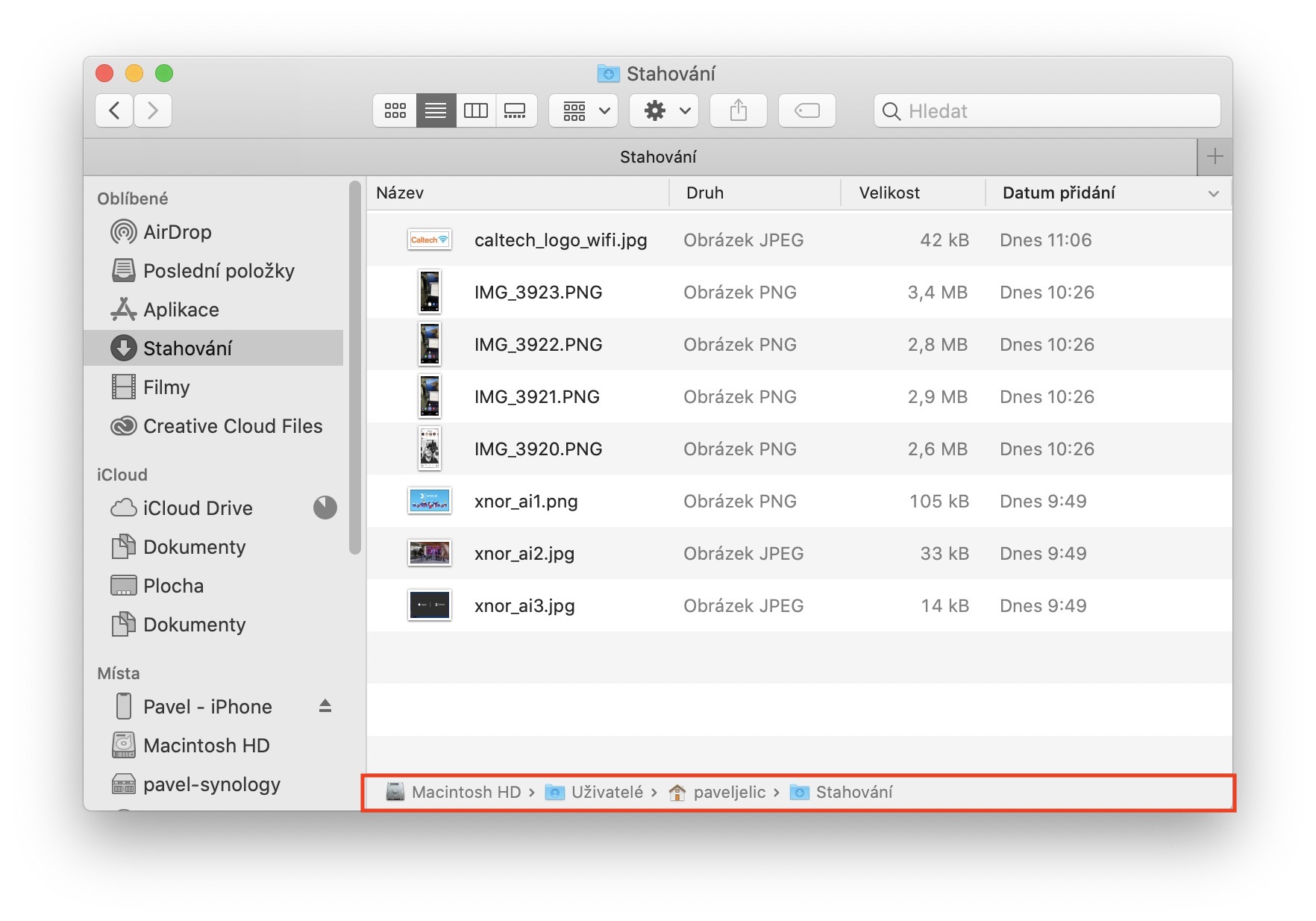Click the Share toolbar icon
This screenshot has height=921, width=1316.
pyautogui.click(x=738, y=111)
